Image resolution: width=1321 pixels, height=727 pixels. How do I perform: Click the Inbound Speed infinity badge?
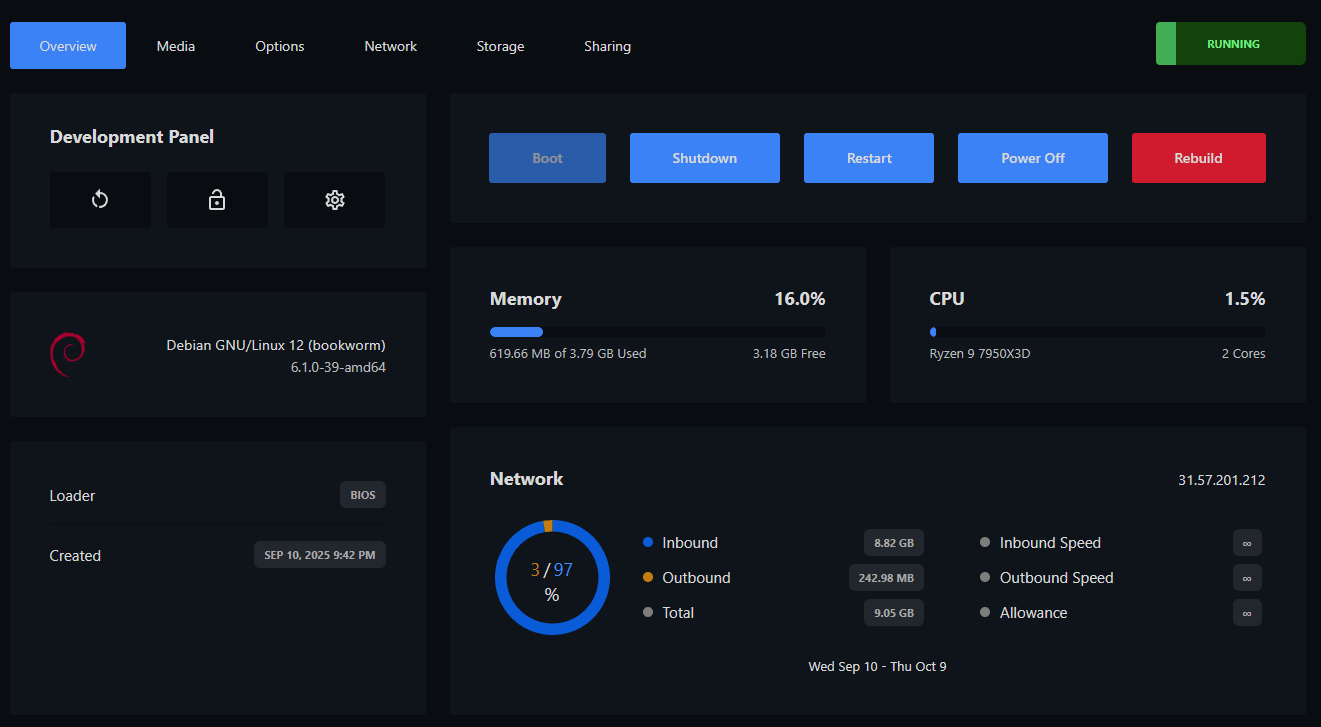click(1247, 543)
